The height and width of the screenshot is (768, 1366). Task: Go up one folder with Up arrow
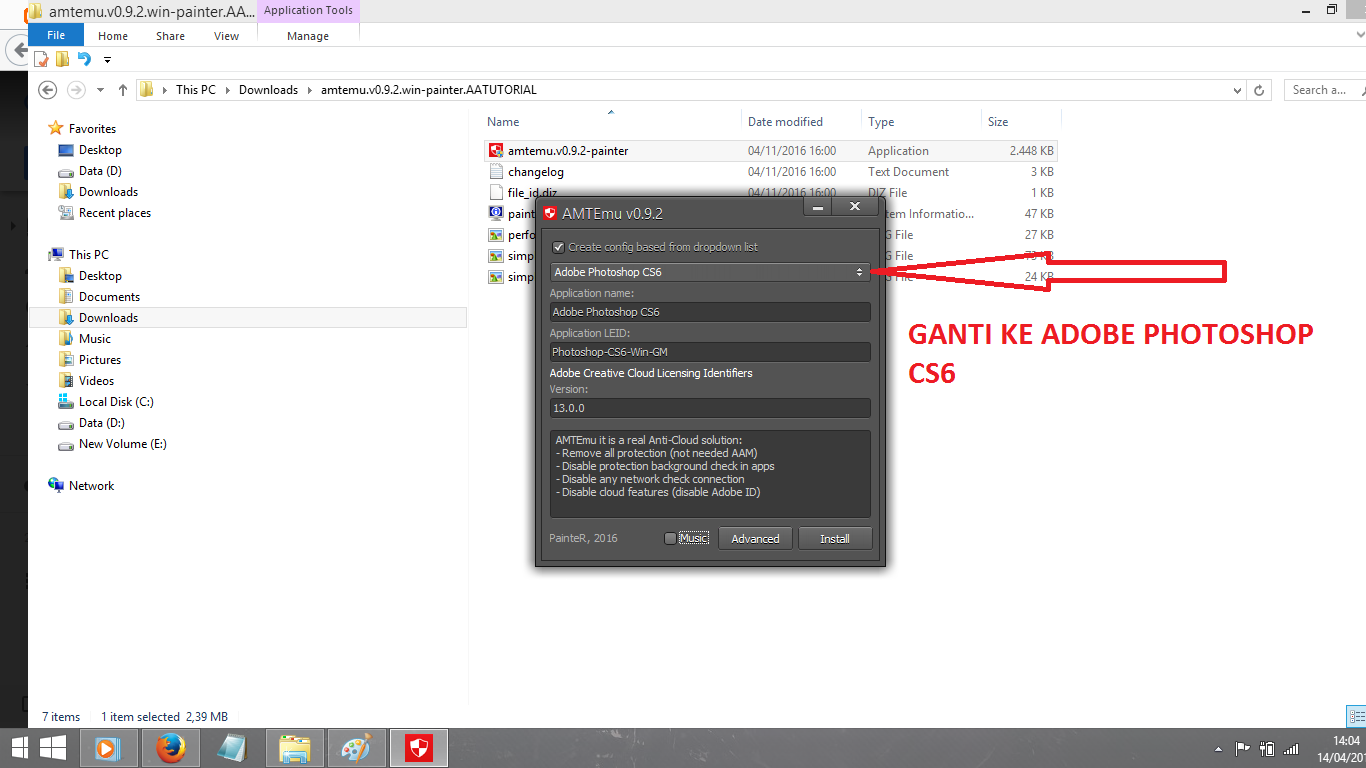pyautogui.click(x=123, y=90)
